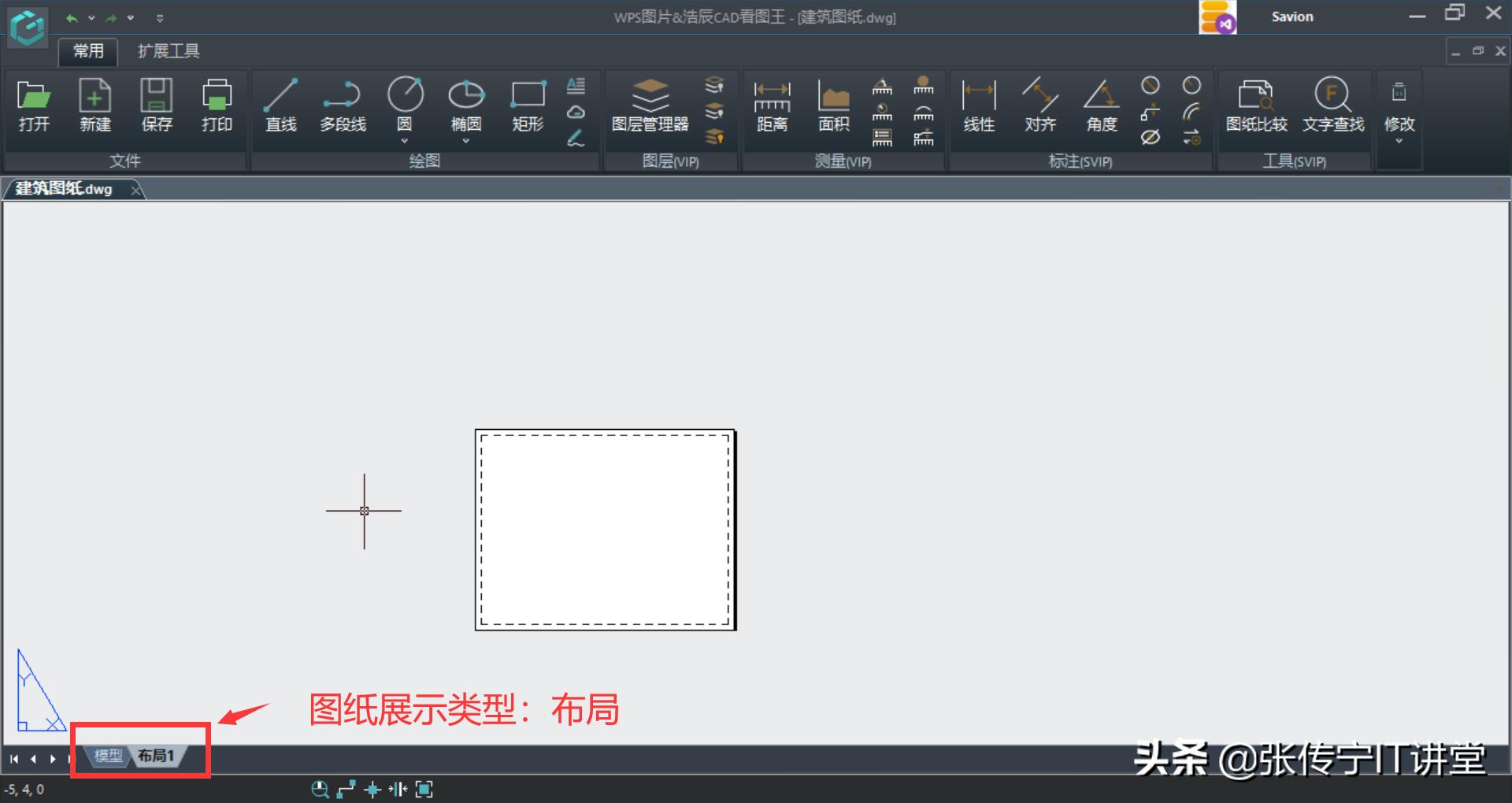
Task: Open the 图层管理器 layer manager
Action: click(652, 105)
